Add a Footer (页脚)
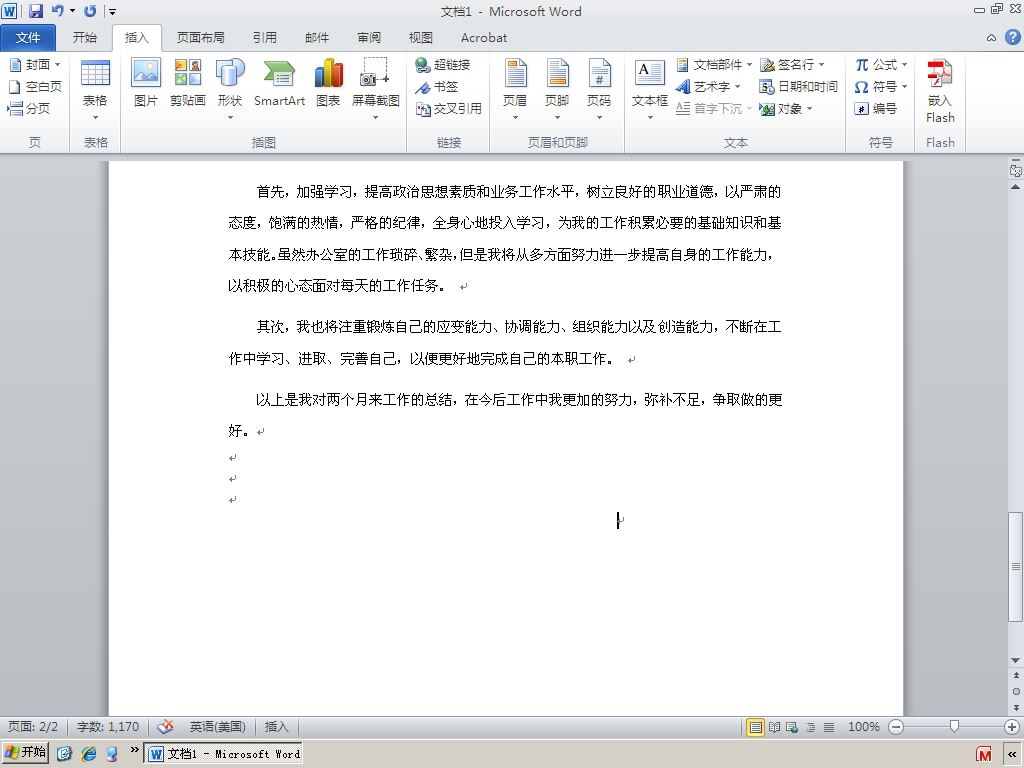This screenshot has height=768, width=1024. [557, 89]
